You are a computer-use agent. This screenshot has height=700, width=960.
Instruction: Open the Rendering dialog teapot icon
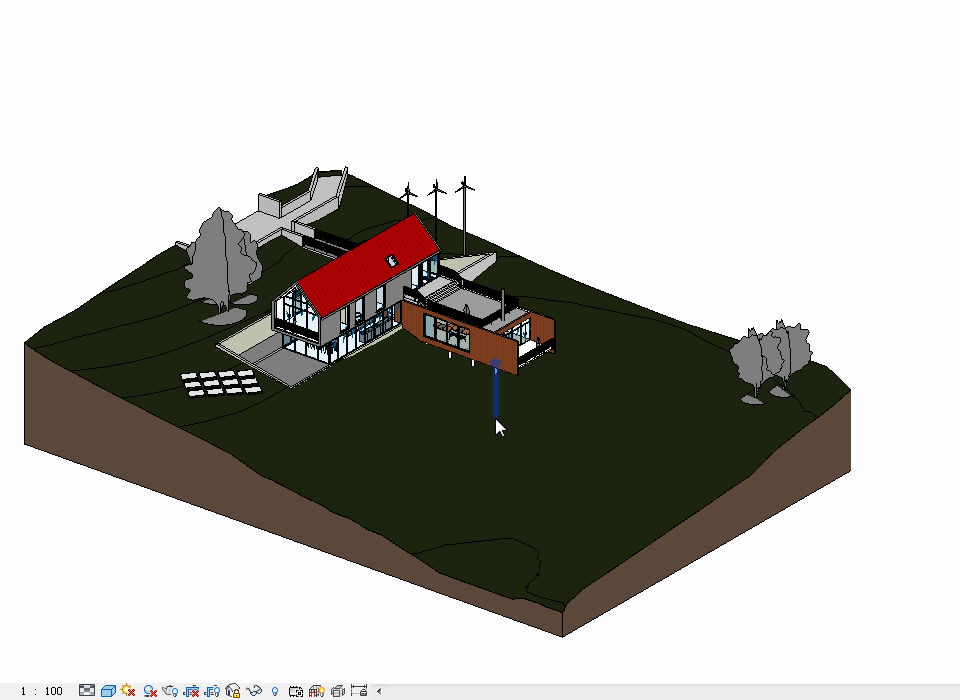(x=170, y=691)
